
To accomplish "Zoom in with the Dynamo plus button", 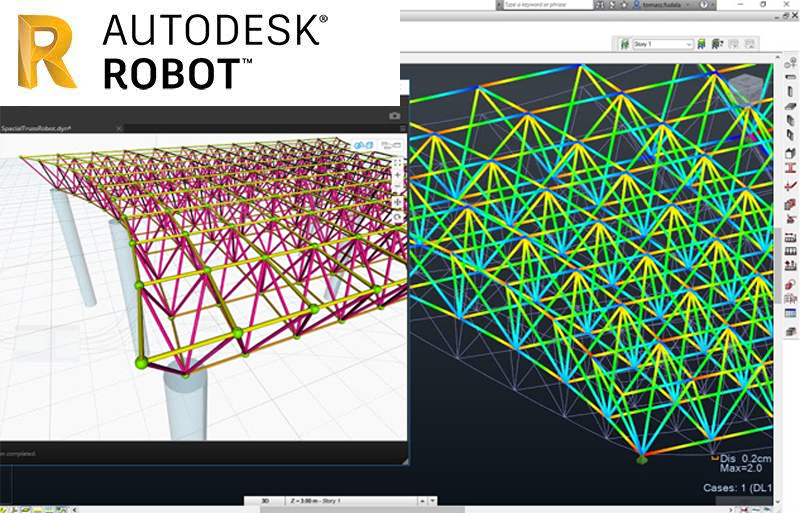I will (397, 175).
